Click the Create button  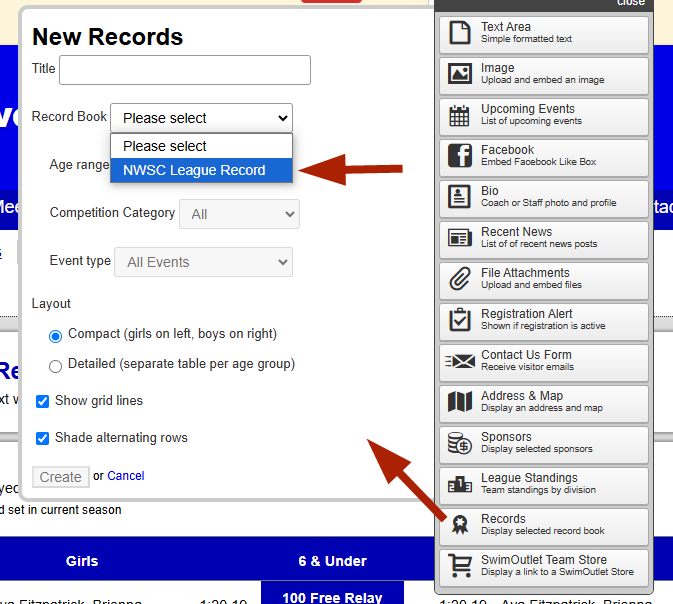click(x=61, y=477)
